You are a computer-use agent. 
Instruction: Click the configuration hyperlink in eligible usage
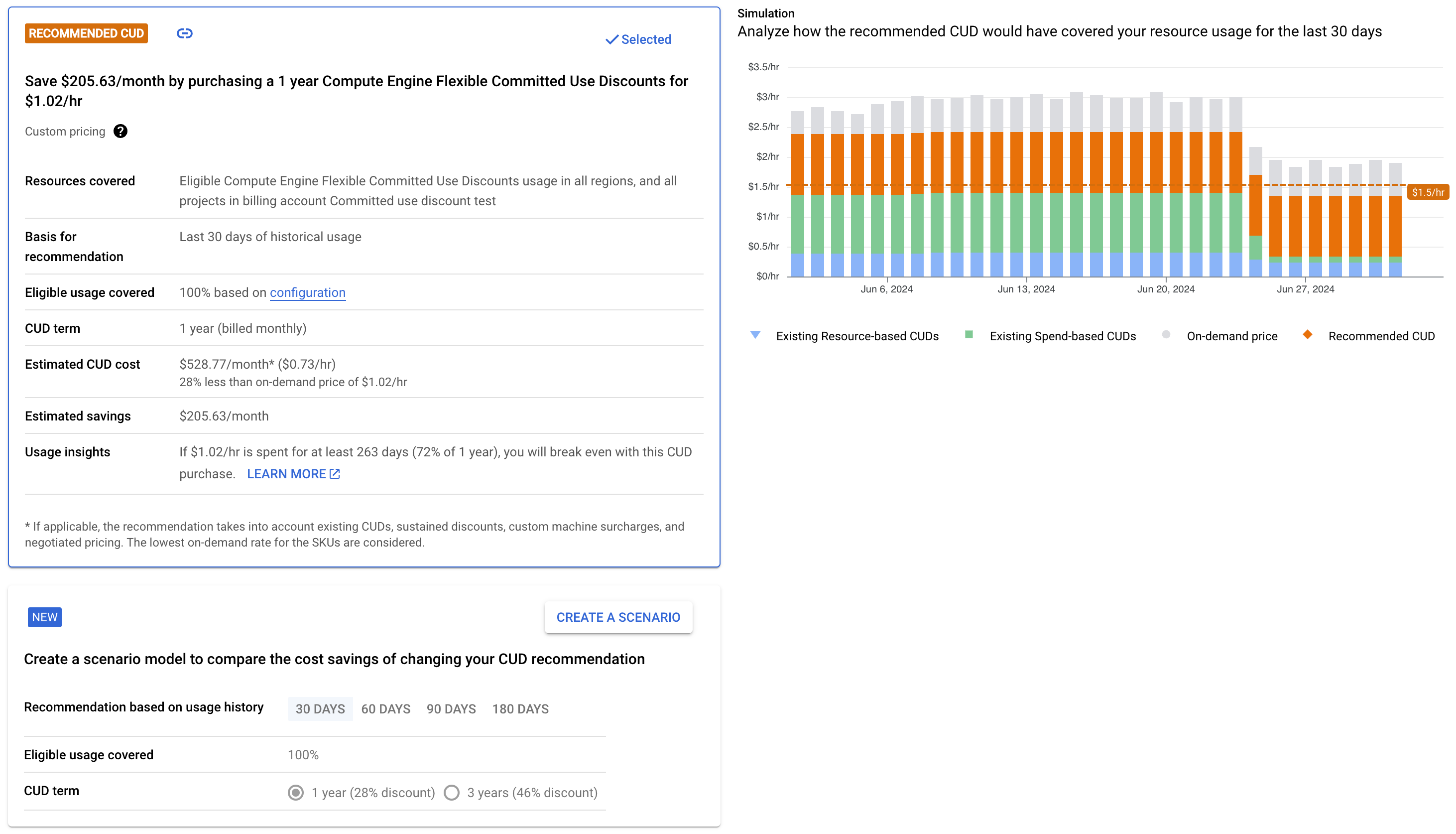(x=308, y=292)
